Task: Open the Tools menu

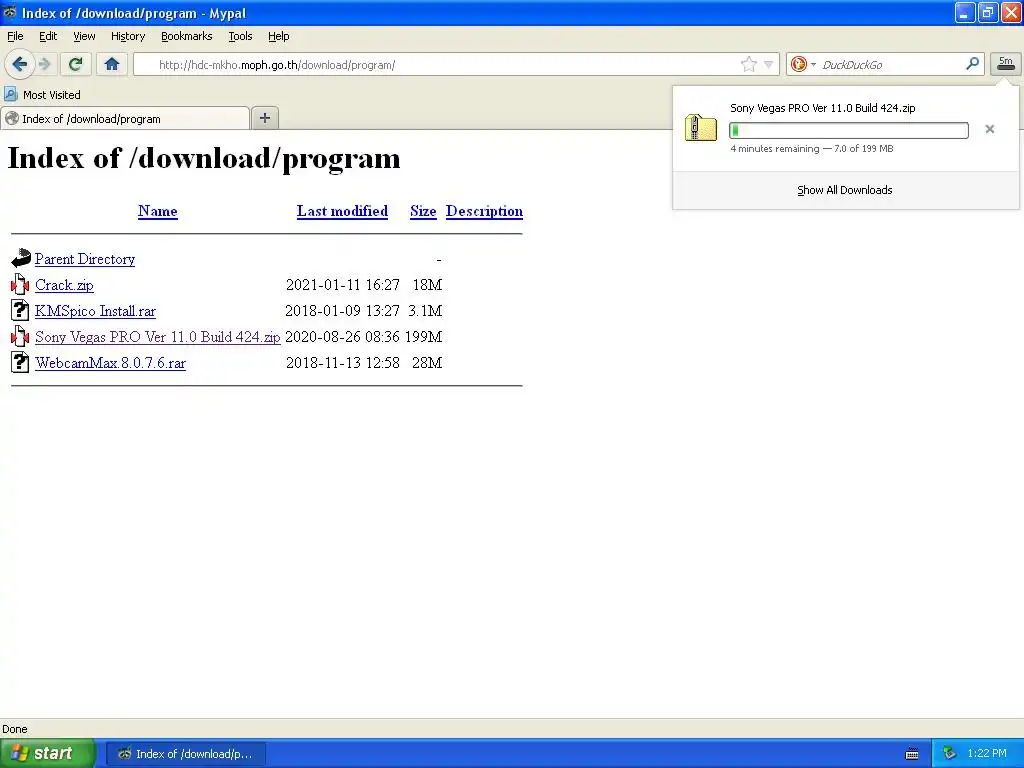Action: click(240, 36)
